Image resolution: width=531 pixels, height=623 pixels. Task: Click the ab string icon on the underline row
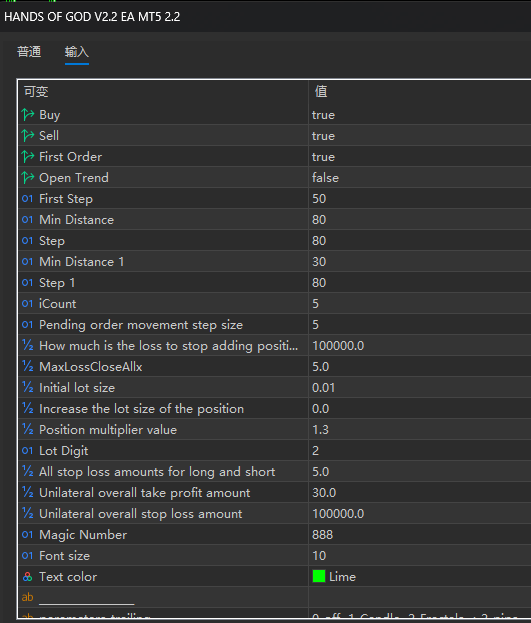point(27,597)
